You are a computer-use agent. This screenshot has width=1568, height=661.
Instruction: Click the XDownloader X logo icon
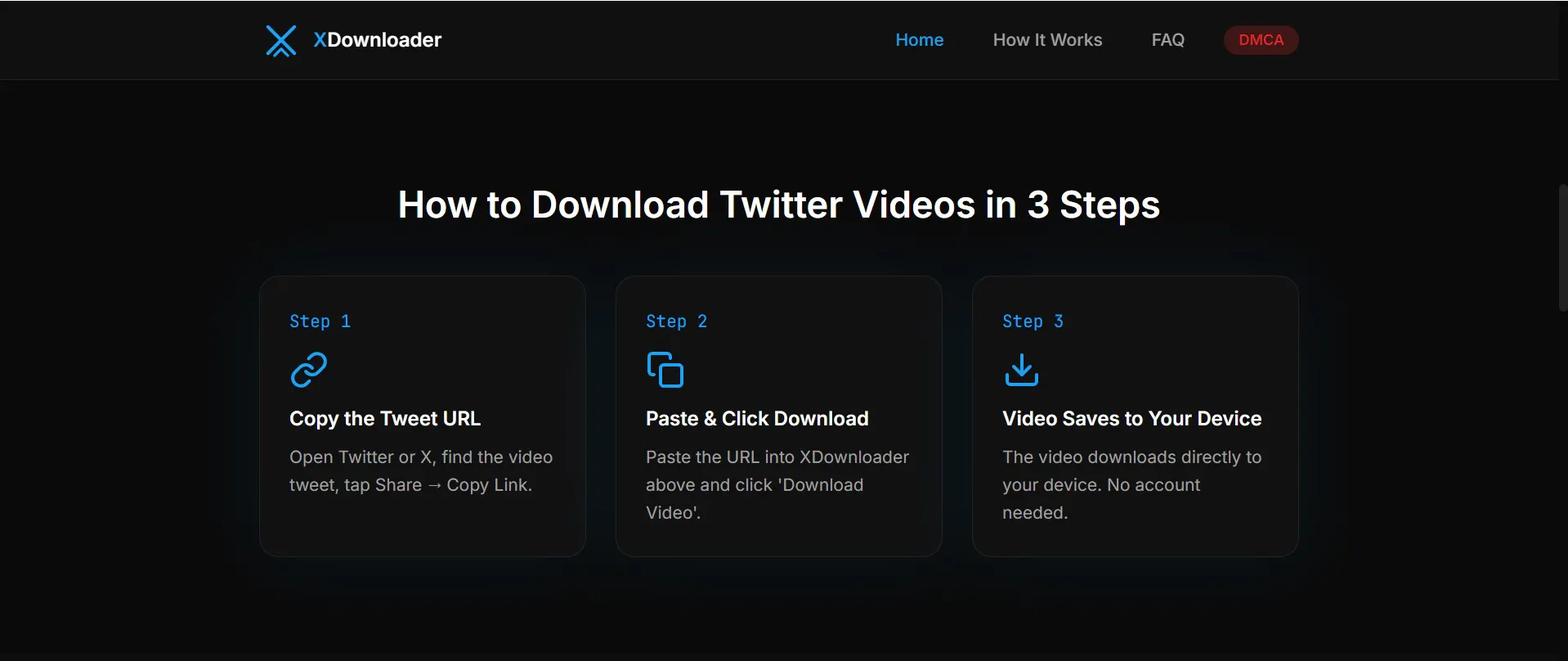click(281, 40)
